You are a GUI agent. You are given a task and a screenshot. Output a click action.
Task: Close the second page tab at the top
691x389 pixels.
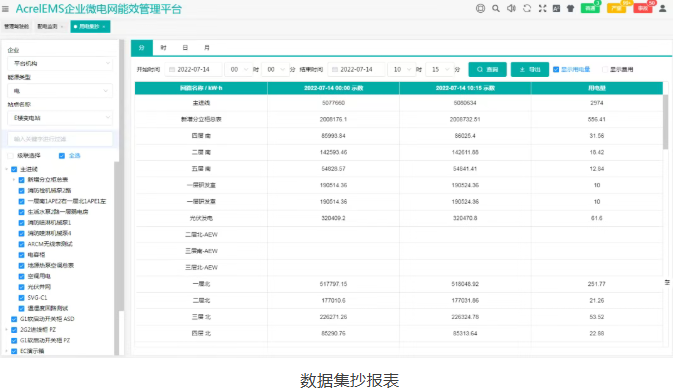(62, 27)
